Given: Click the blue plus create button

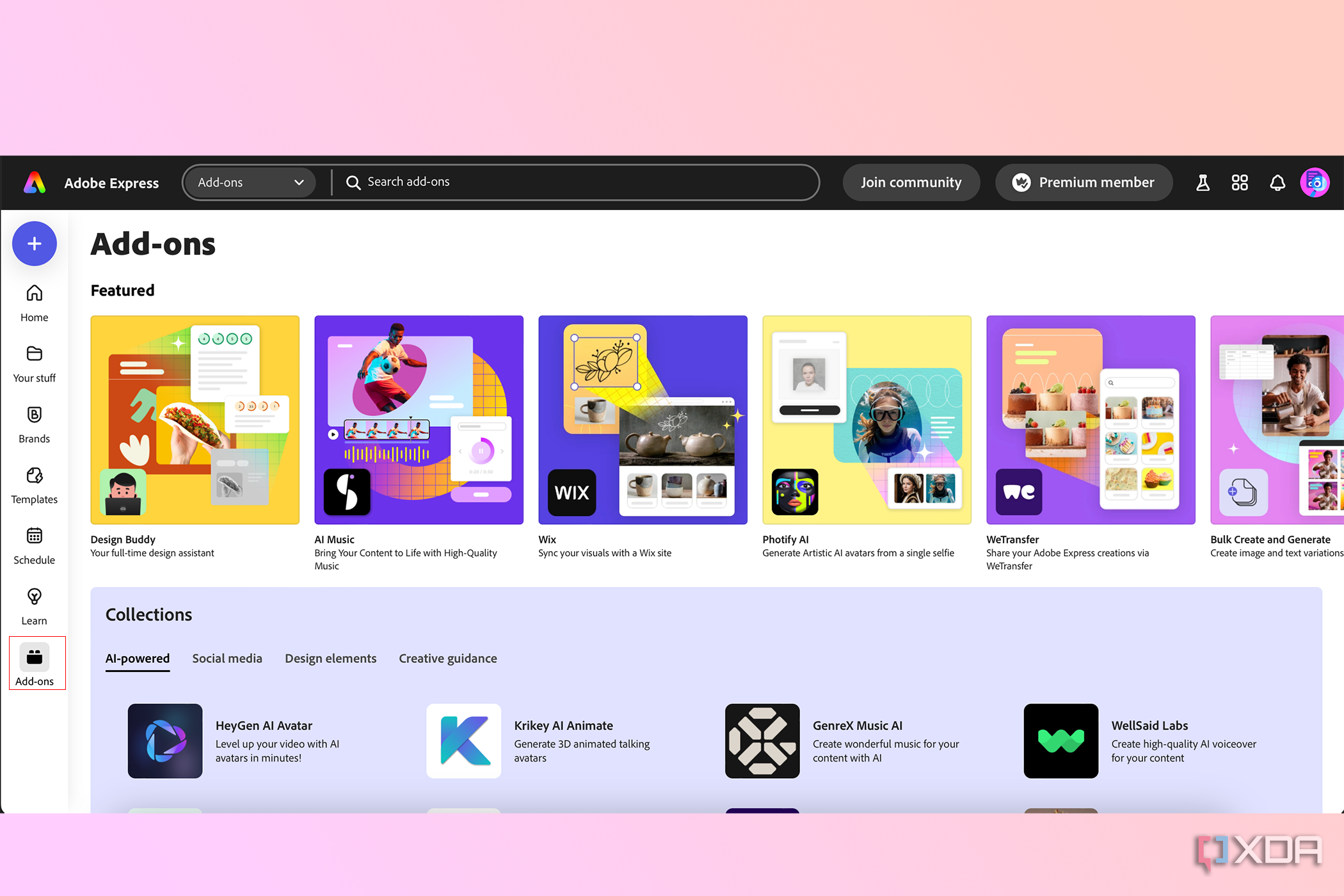Looking at the screenshot, I should 35,244.
